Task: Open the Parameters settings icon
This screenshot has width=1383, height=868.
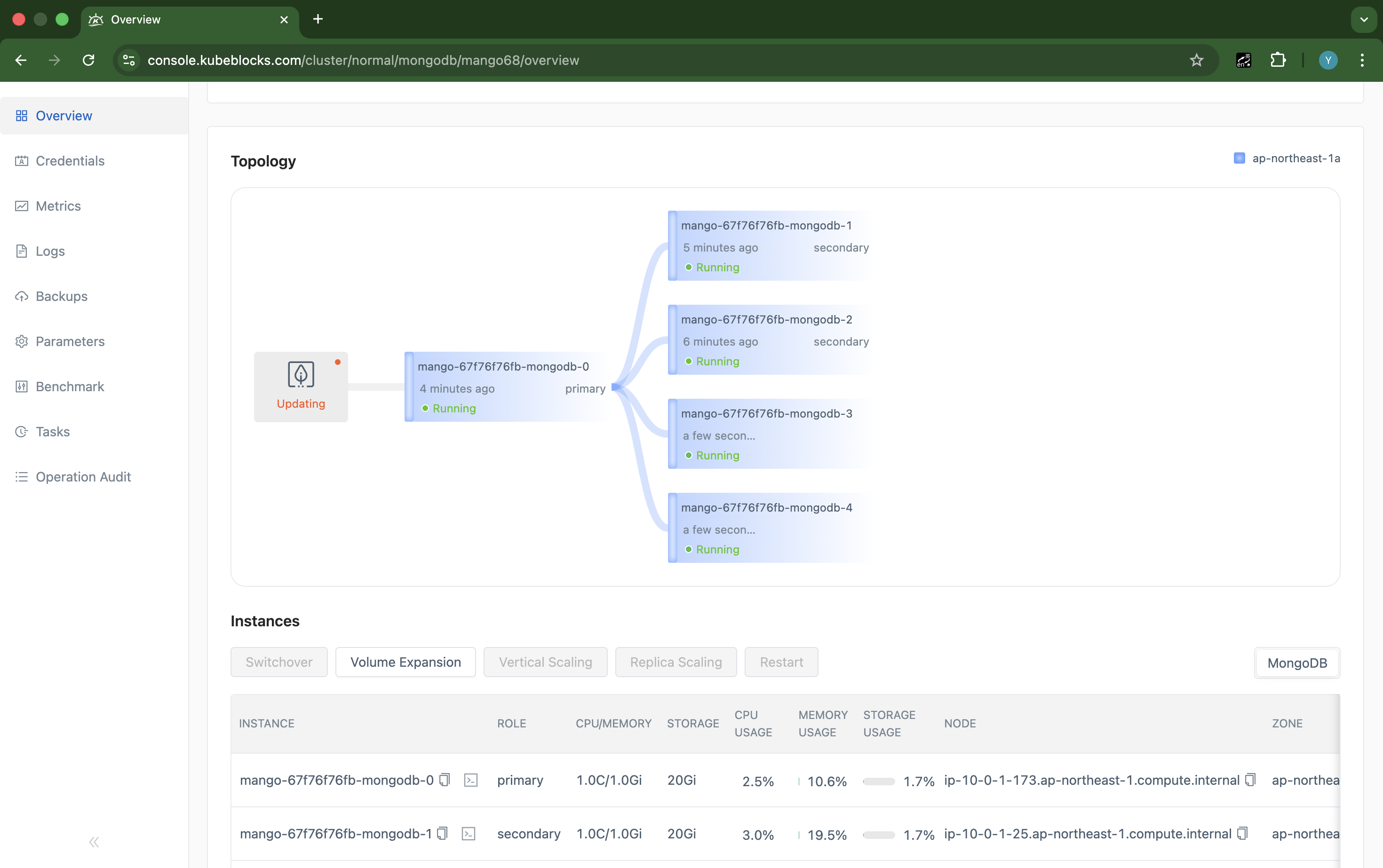Action: (x=21, y=341)
